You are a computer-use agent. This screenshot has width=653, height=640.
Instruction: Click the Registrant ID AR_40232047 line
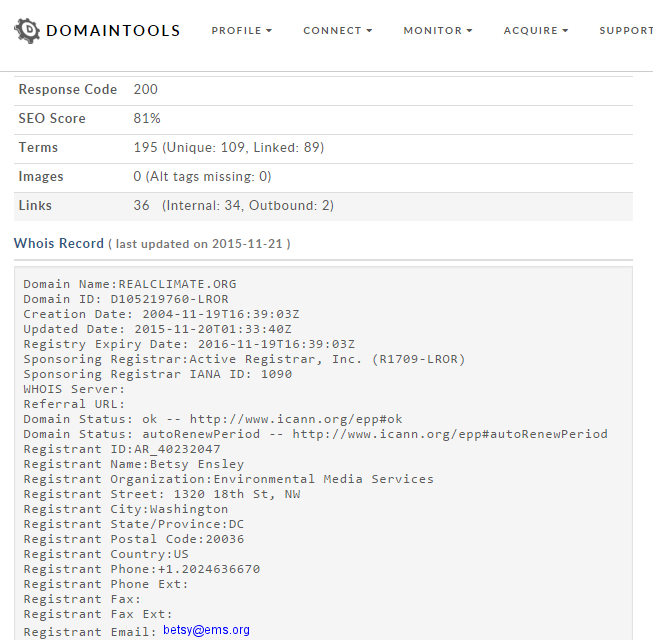[122, 449]
